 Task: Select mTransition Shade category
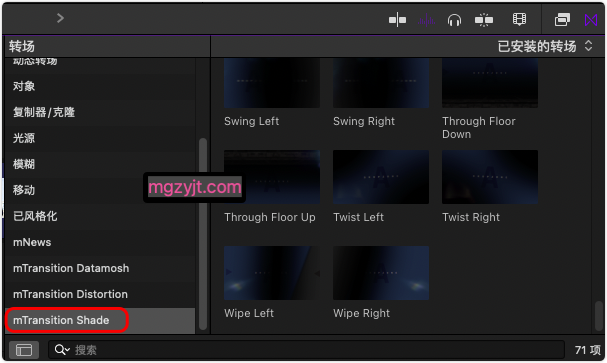[100, 320]
